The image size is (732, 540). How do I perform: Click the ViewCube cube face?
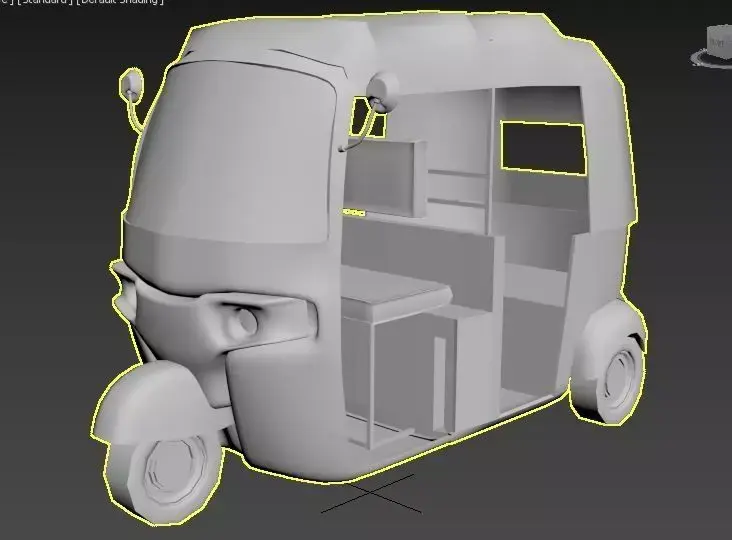click(719, 40)
